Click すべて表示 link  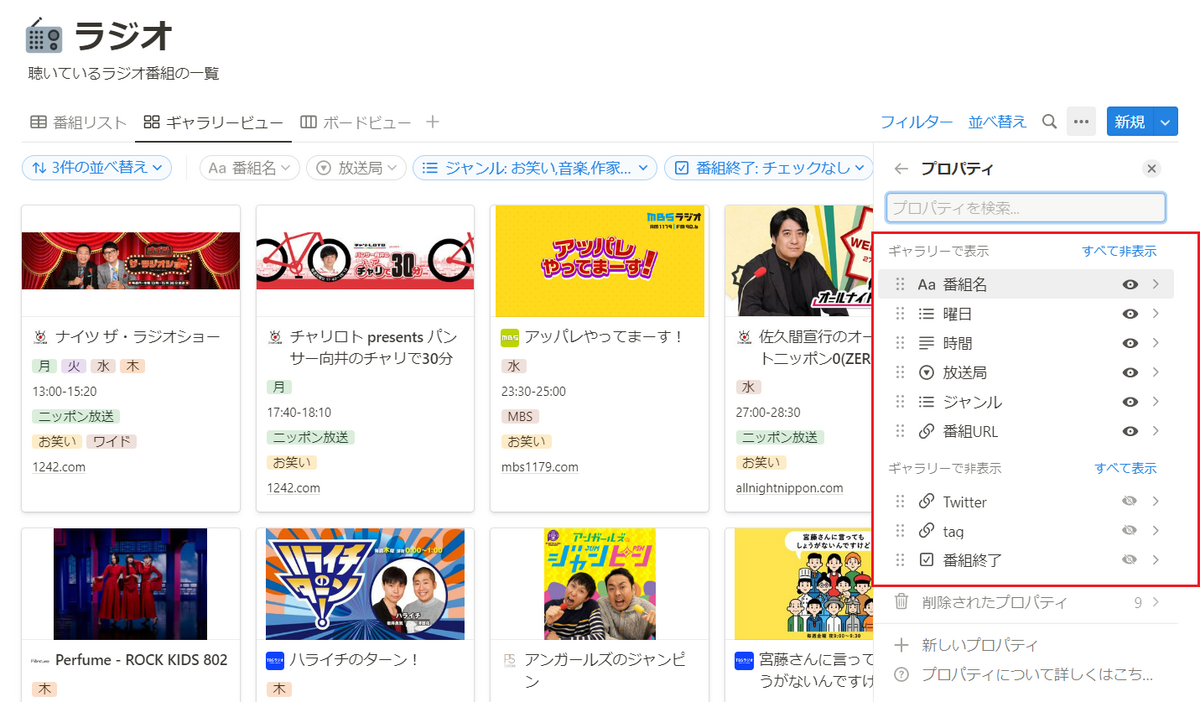point(1125,468)
